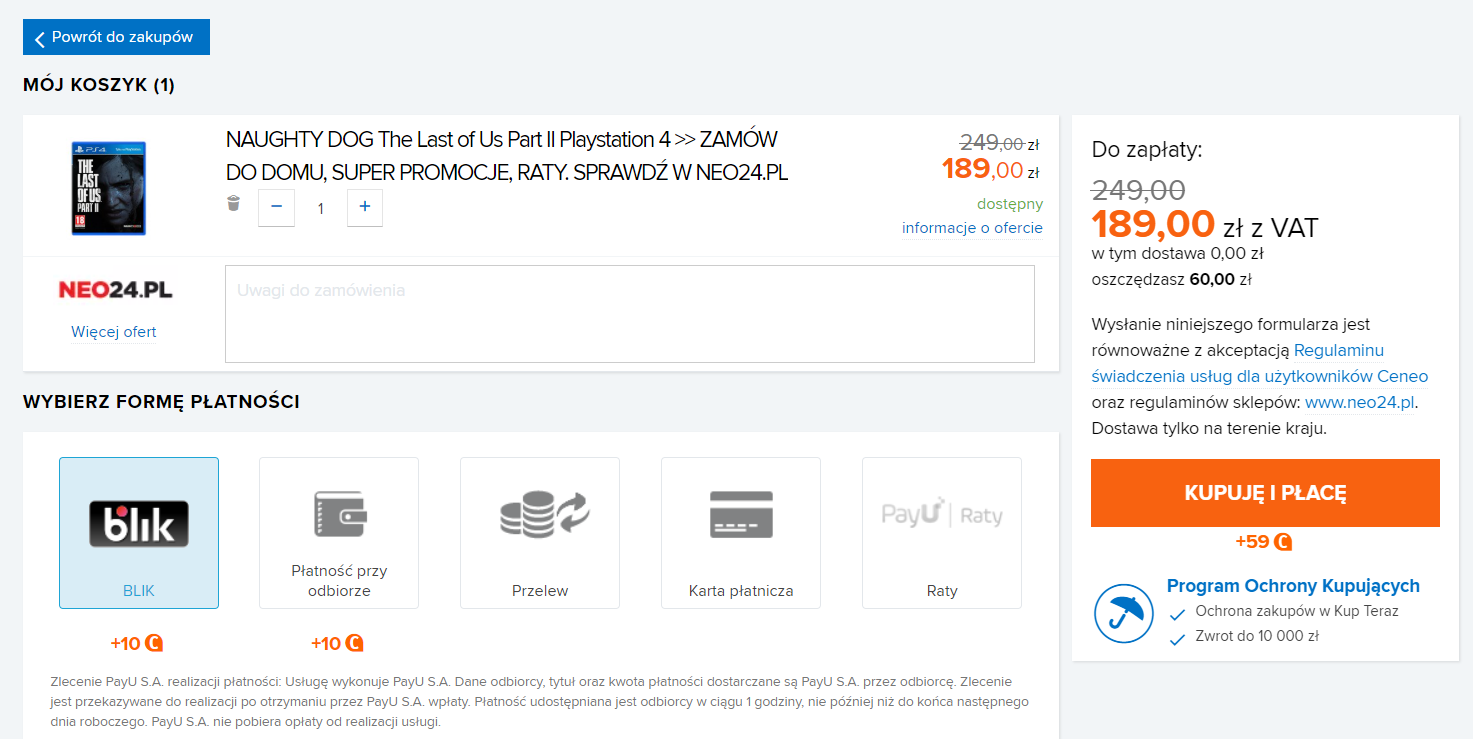Pick the Karta płatnicza payment option
This screenshot has height=739, width=1473.
pos(741,533)
